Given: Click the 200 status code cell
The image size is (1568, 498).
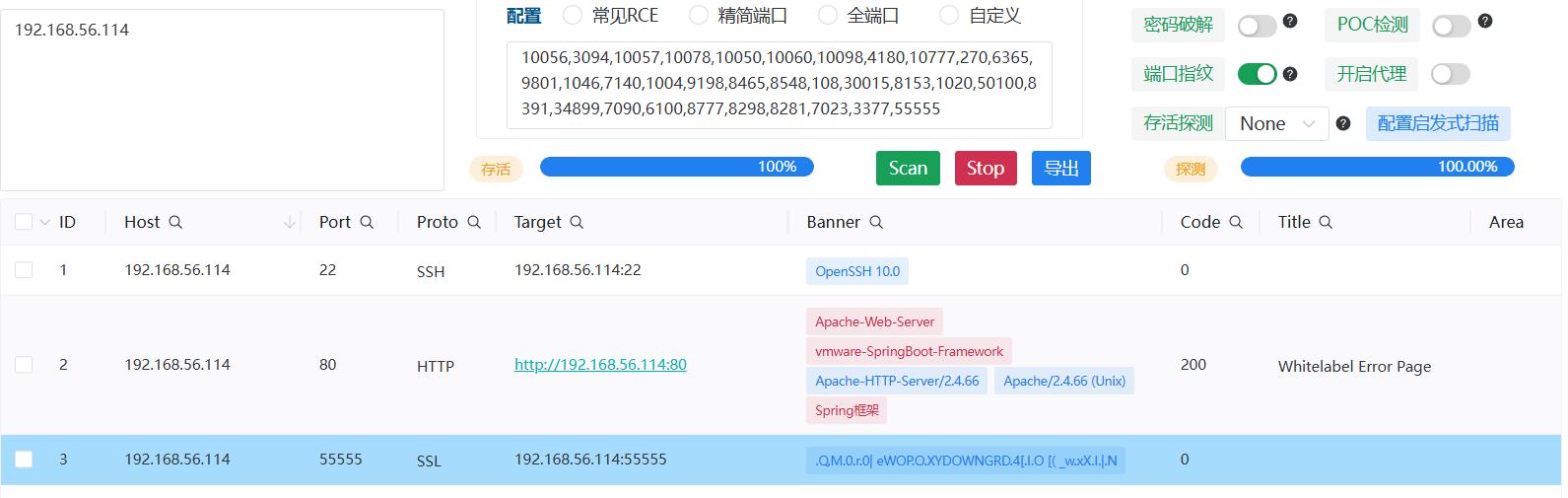Looking at the screenshot, I should (1193, 365).
